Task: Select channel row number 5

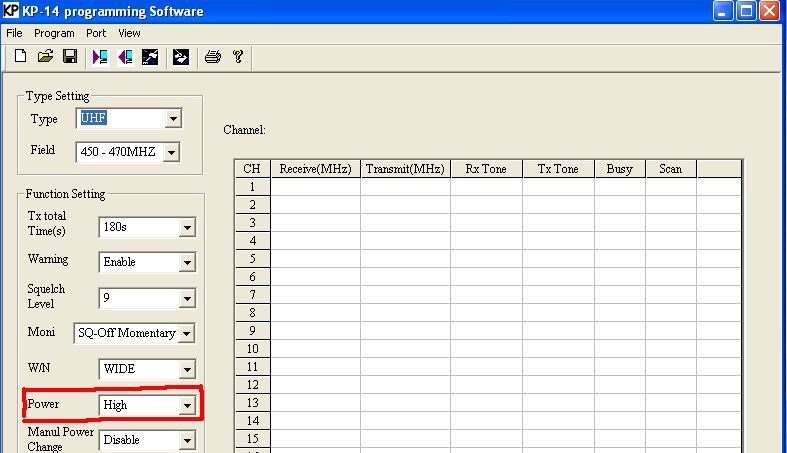Action: 252,259
